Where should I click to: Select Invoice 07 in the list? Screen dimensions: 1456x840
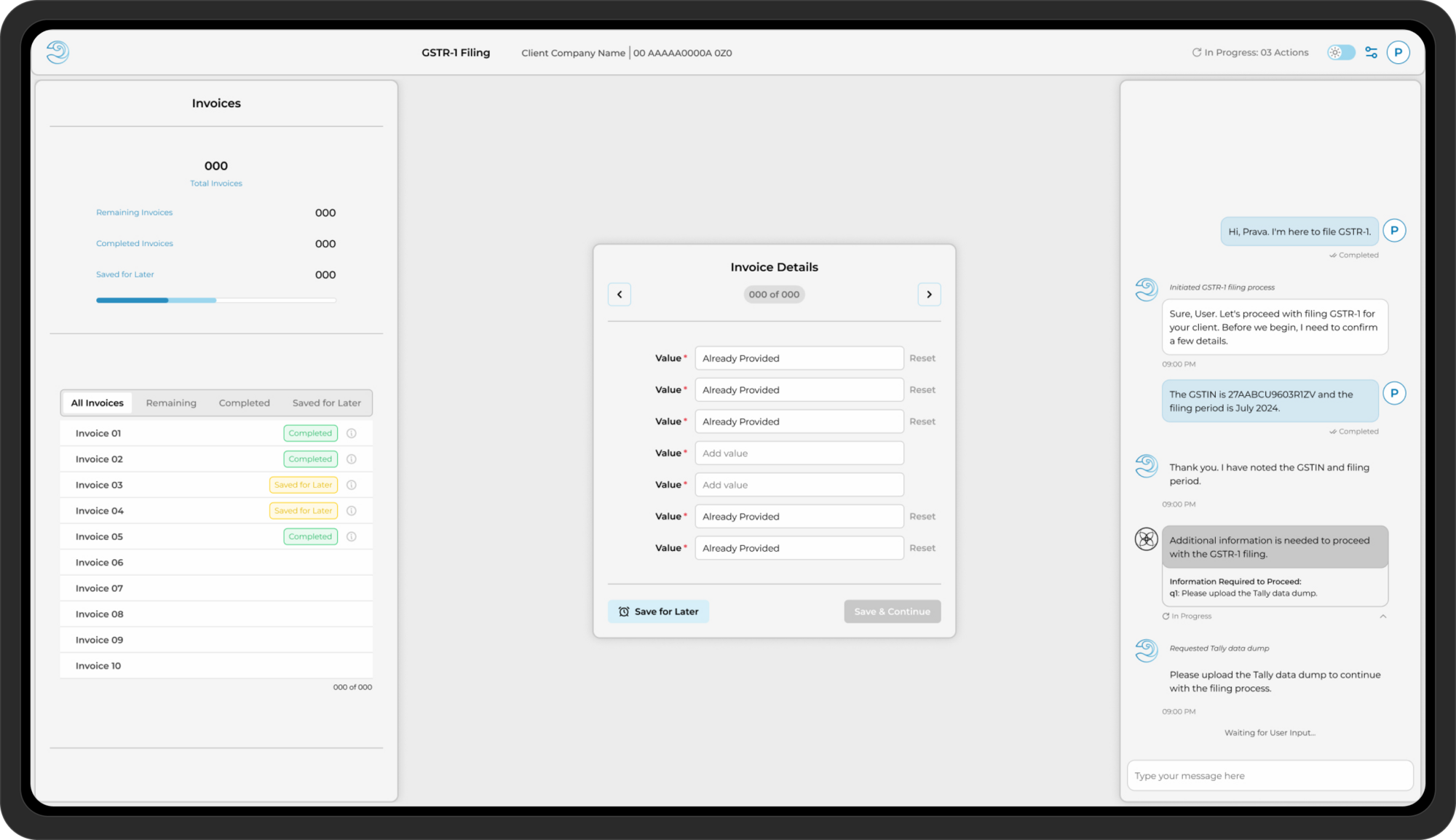tap(100, 588)
